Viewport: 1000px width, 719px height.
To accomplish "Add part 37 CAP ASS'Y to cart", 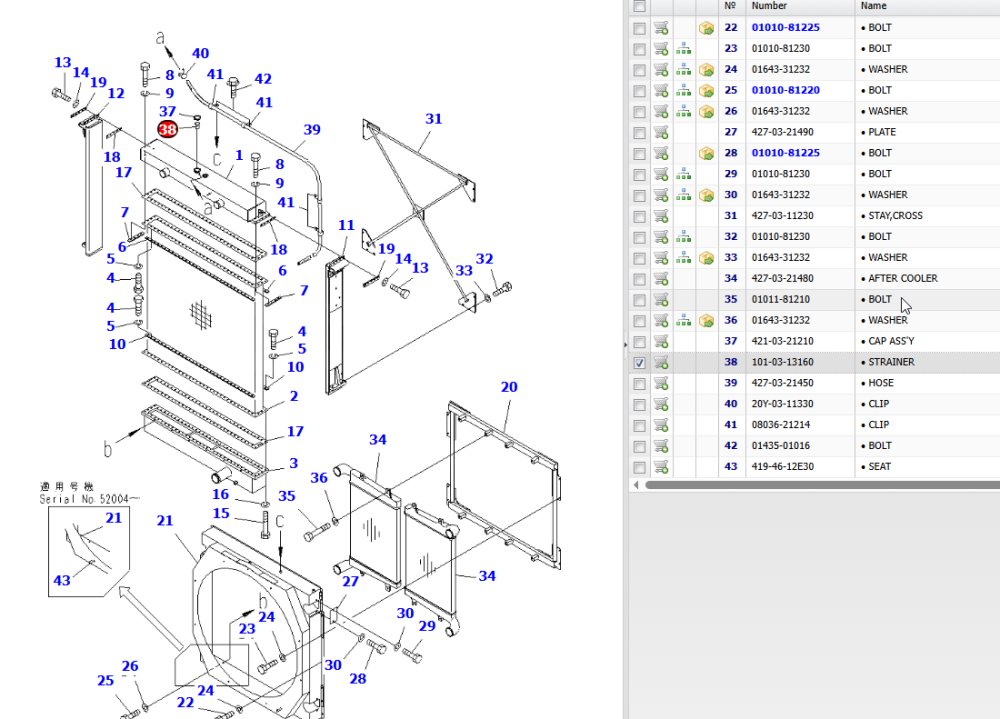I will (661, 341).
